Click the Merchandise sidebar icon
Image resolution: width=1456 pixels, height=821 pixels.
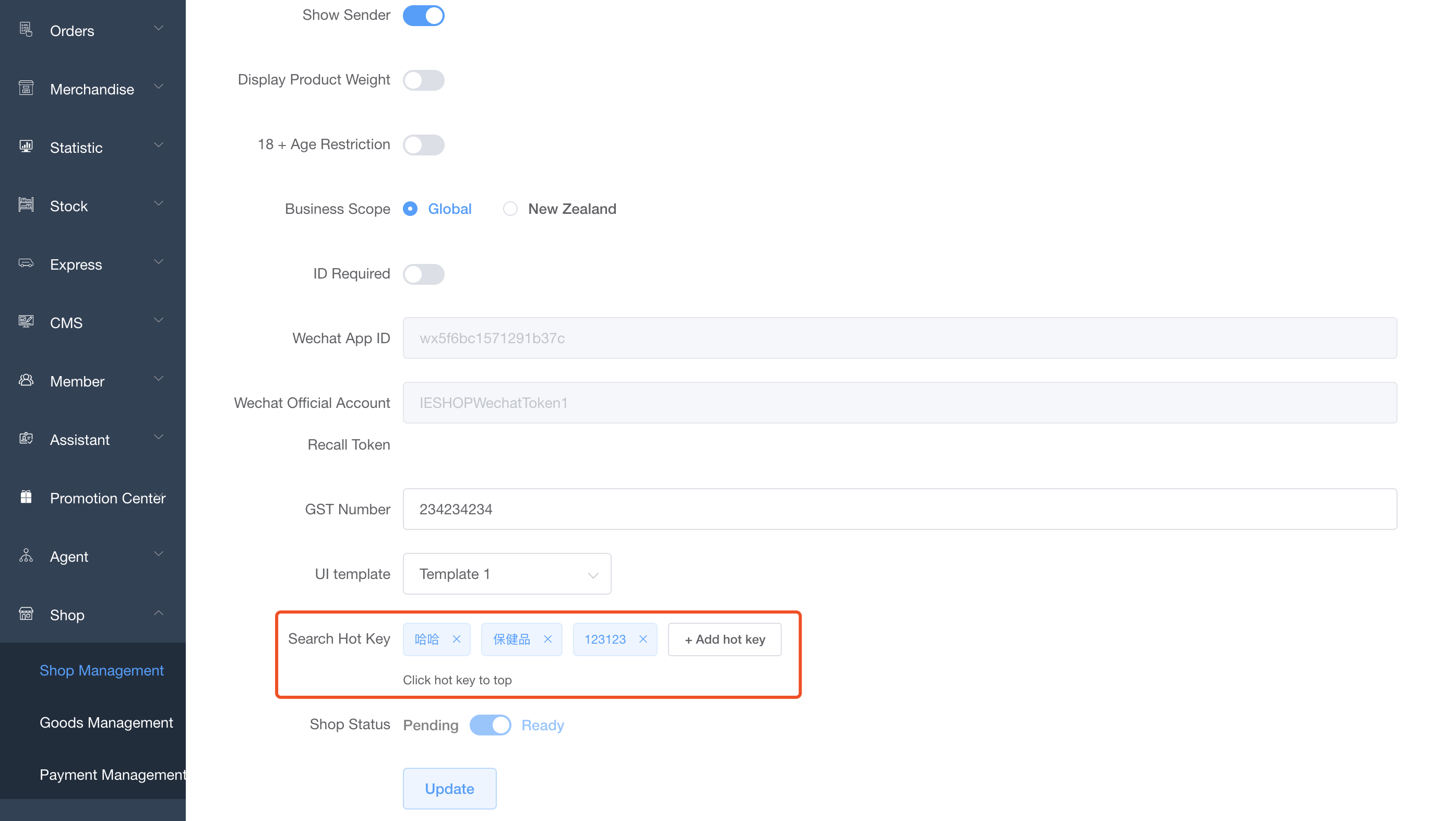(x=26, y=88)
